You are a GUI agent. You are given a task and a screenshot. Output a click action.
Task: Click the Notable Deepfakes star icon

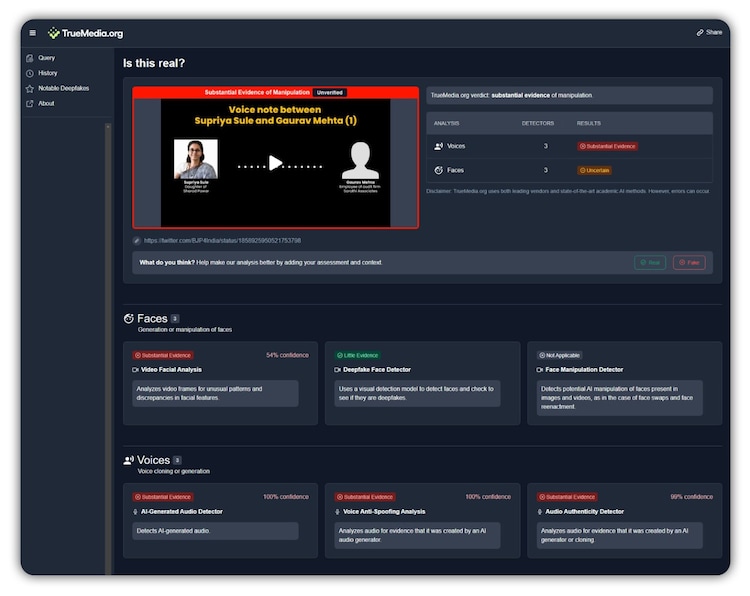pos(29,88)
